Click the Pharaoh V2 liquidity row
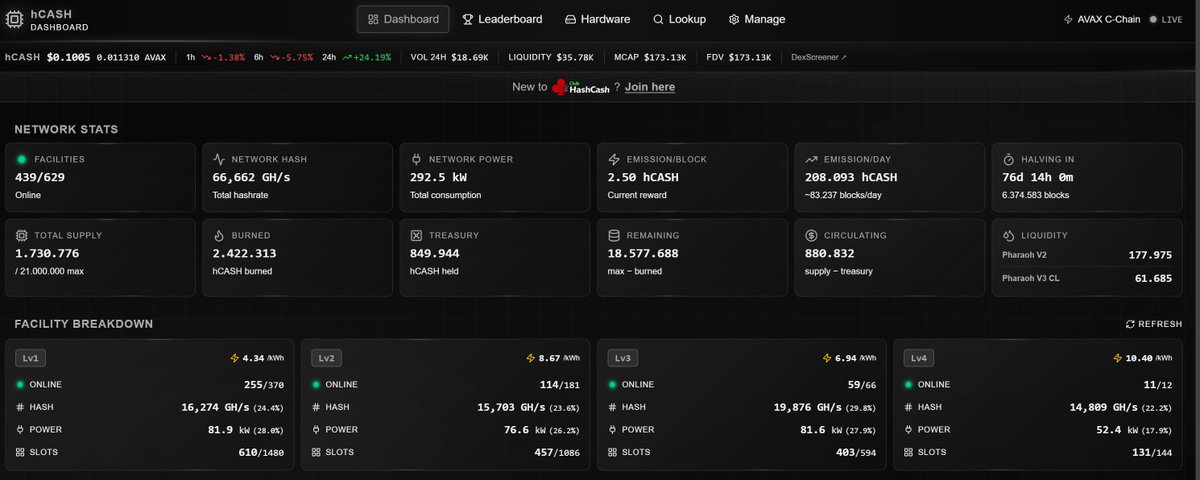 [x=1088, y=255]
